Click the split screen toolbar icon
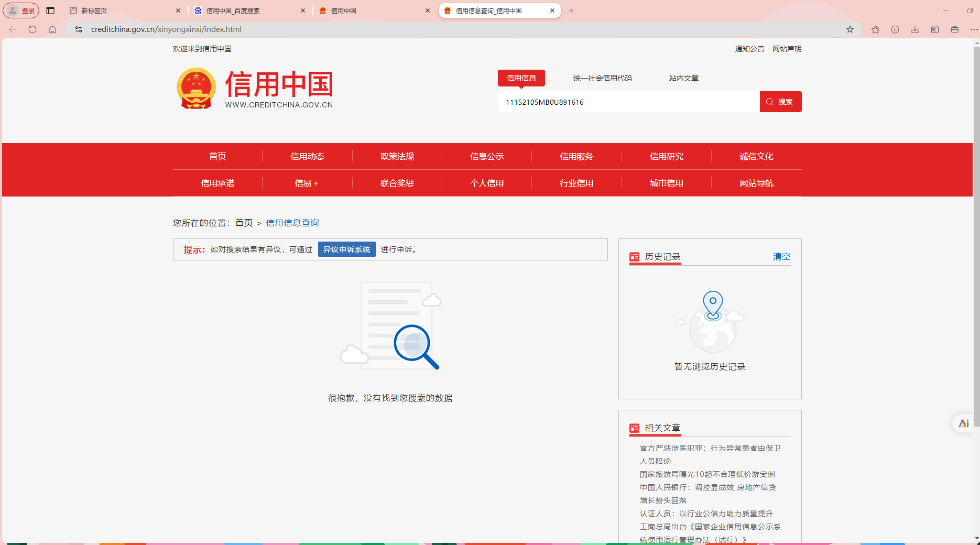 pyautogui.click(x=935, y=29)
